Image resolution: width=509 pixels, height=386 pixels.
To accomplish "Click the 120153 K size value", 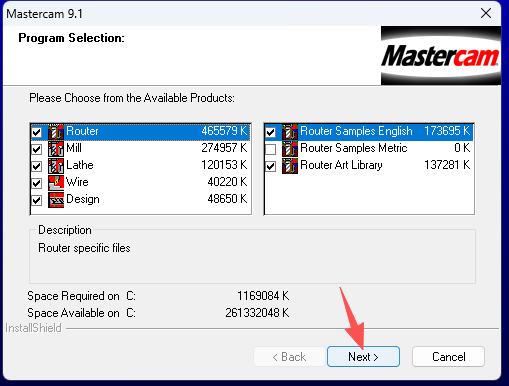I will click(224, 165).
